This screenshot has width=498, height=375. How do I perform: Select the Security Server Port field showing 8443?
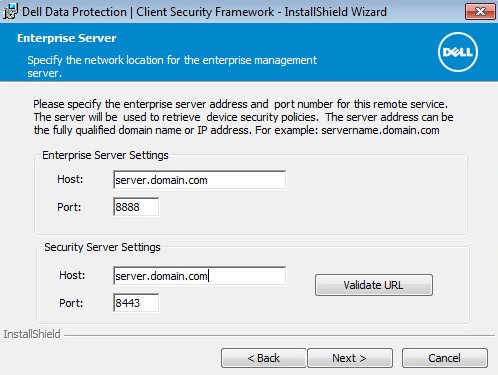(x=136, y=303)
